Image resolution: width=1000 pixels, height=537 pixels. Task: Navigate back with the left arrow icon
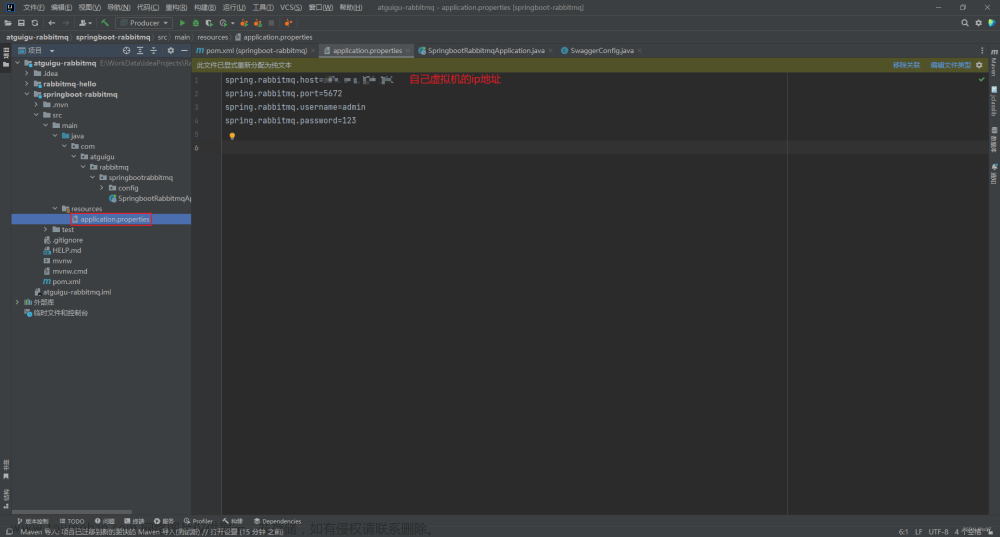(x=52, y=23)
